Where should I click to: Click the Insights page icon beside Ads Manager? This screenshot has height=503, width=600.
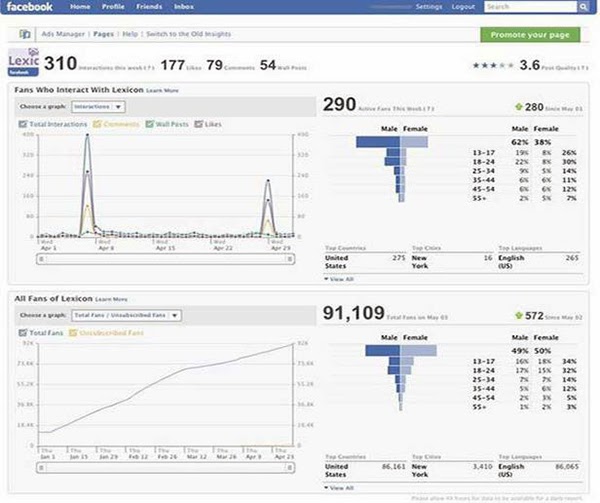[24, 34]
